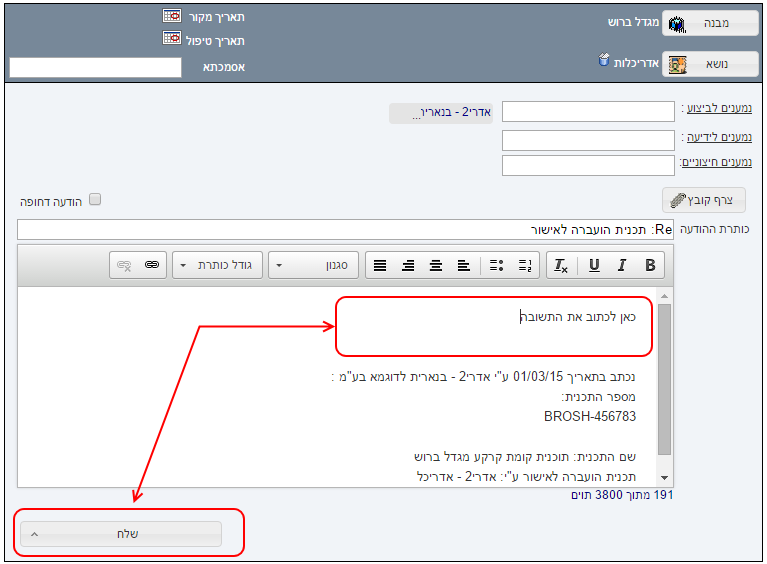
Task: Justify the paragraph text
Action: click(379, 265)
